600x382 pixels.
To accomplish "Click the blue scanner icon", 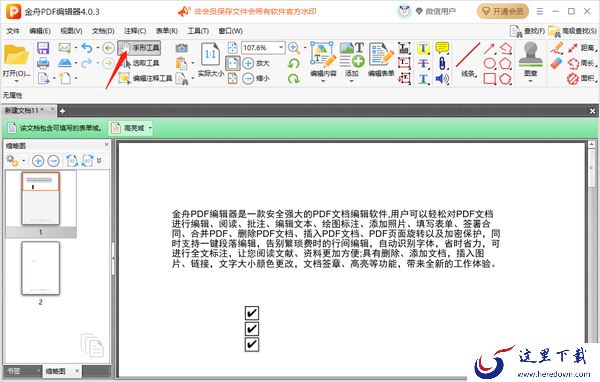I will coord(65,63).
